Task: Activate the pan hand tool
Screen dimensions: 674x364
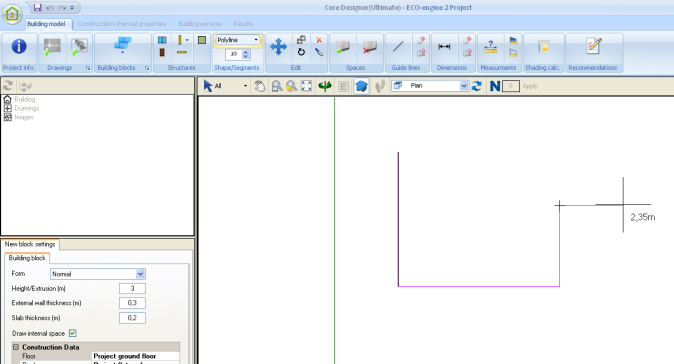Action: coord(260,86)
